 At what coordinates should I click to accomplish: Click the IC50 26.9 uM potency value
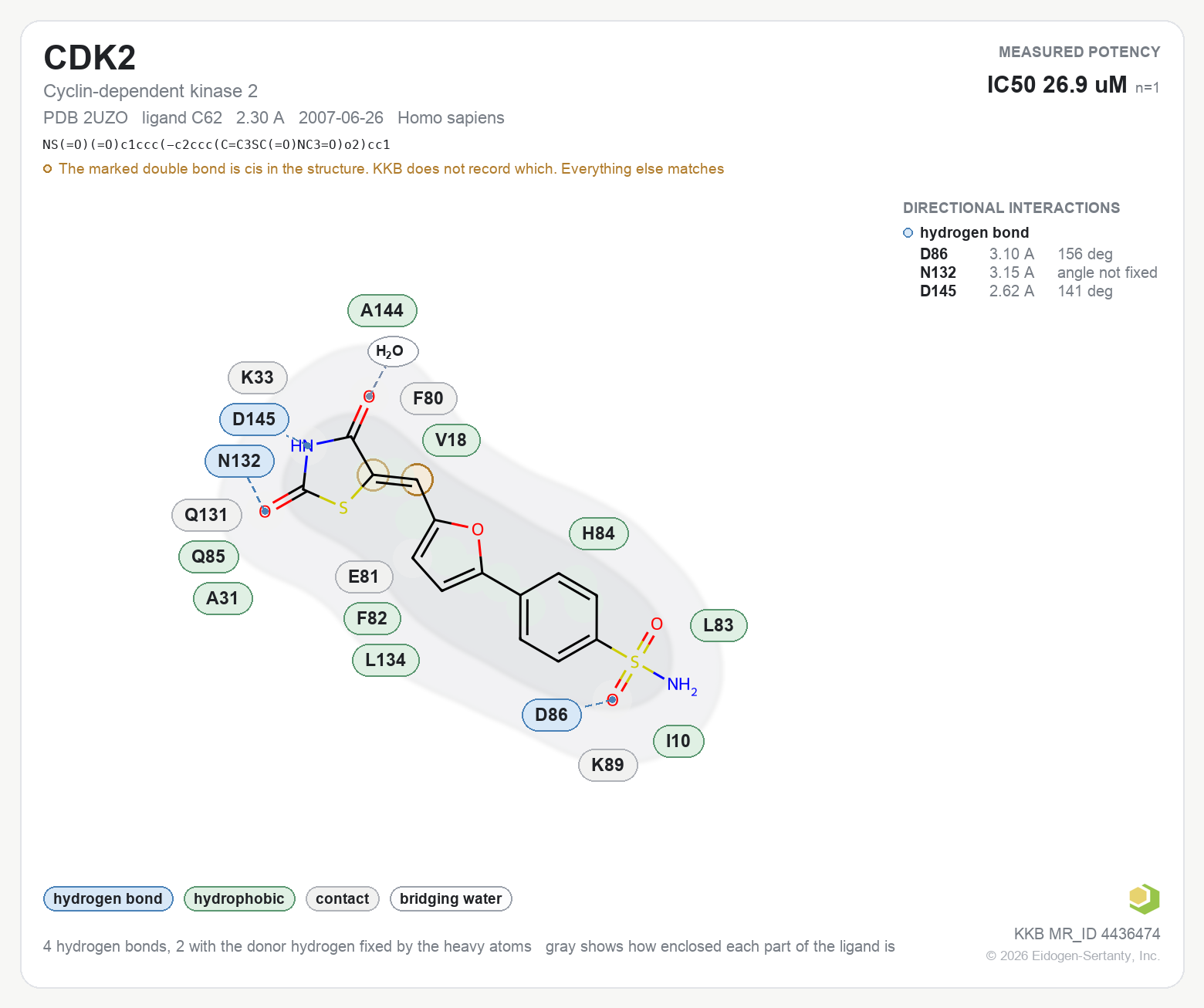tap(1057, 84)
